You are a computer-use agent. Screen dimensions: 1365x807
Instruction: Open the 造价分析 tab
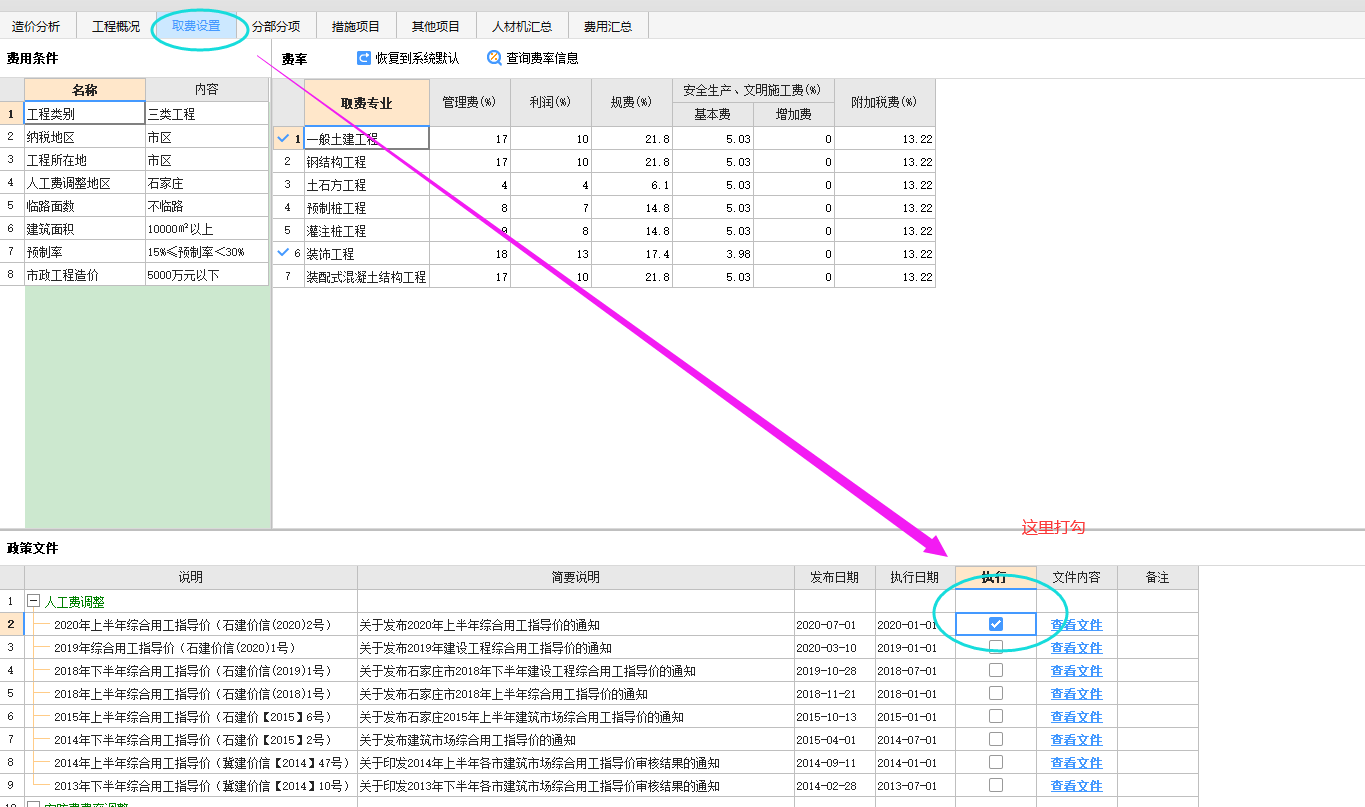tap(36, 26)
